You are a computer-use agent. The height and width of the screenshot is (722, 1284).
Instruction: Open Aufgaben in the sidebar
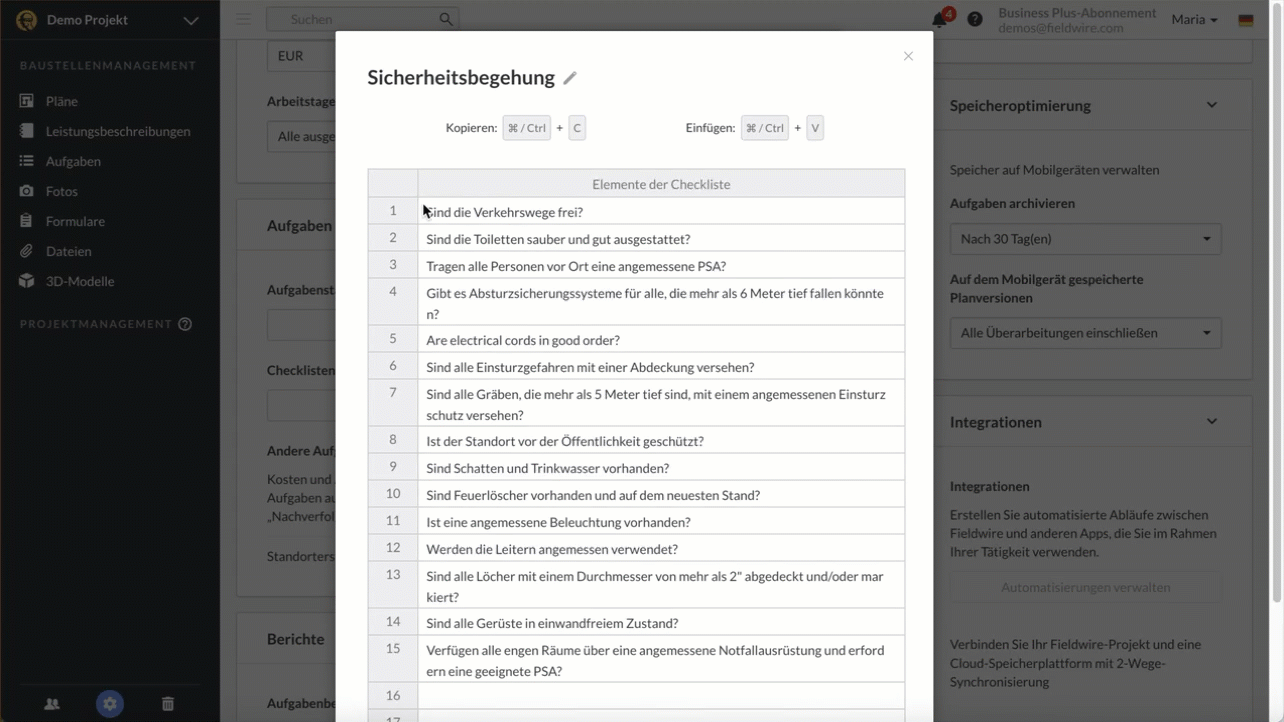coord(73,161)
